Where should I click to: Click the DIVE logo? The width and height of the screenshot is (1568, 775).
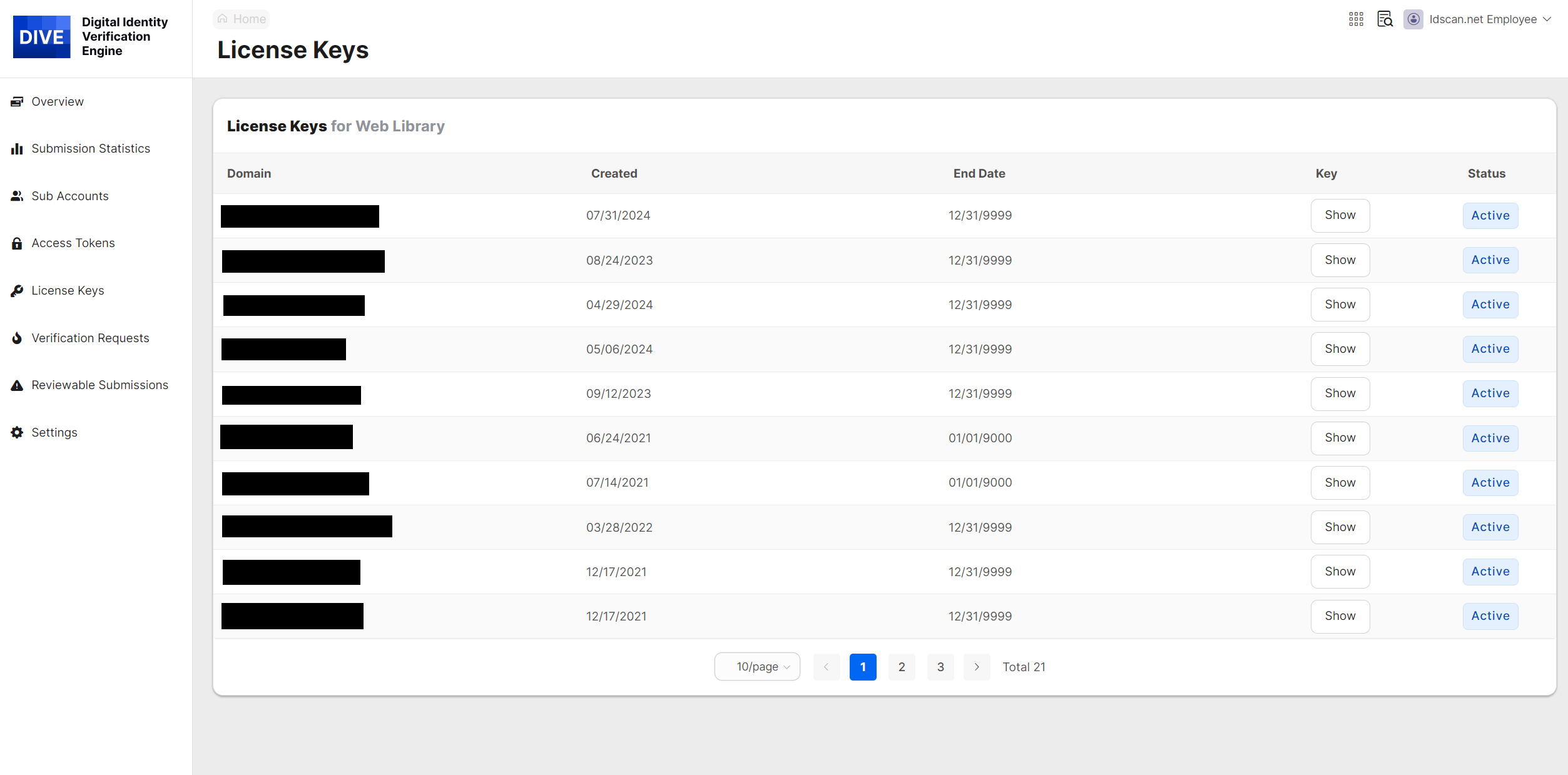coord(41,37)
